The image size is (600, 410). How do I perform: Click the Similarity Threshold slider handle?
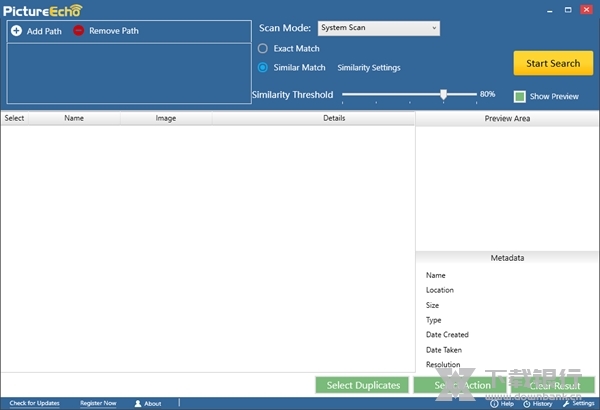click(x=443, y=94)
